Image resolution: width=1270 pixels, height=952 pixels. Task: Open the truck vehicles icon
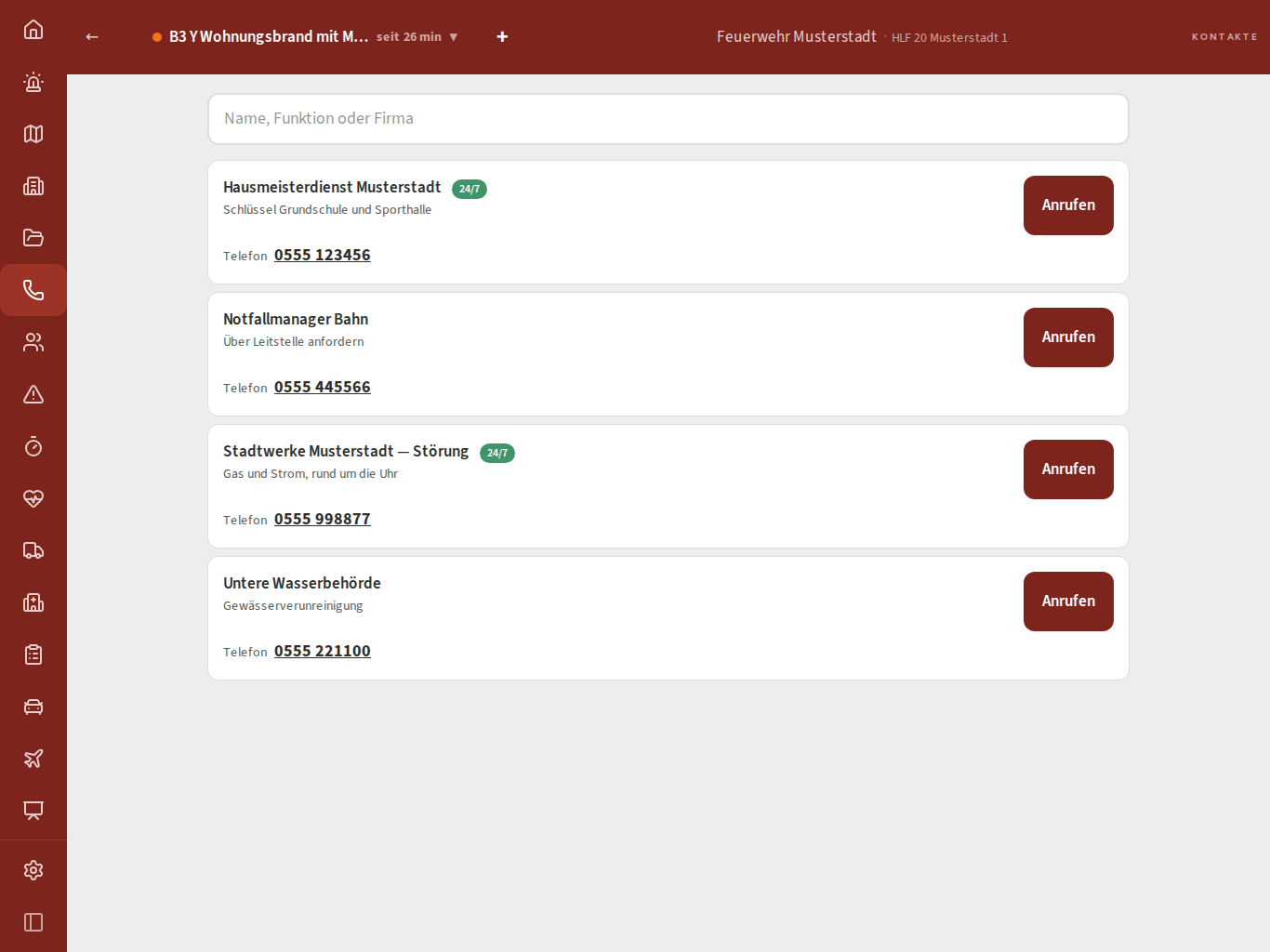[33, 550]
